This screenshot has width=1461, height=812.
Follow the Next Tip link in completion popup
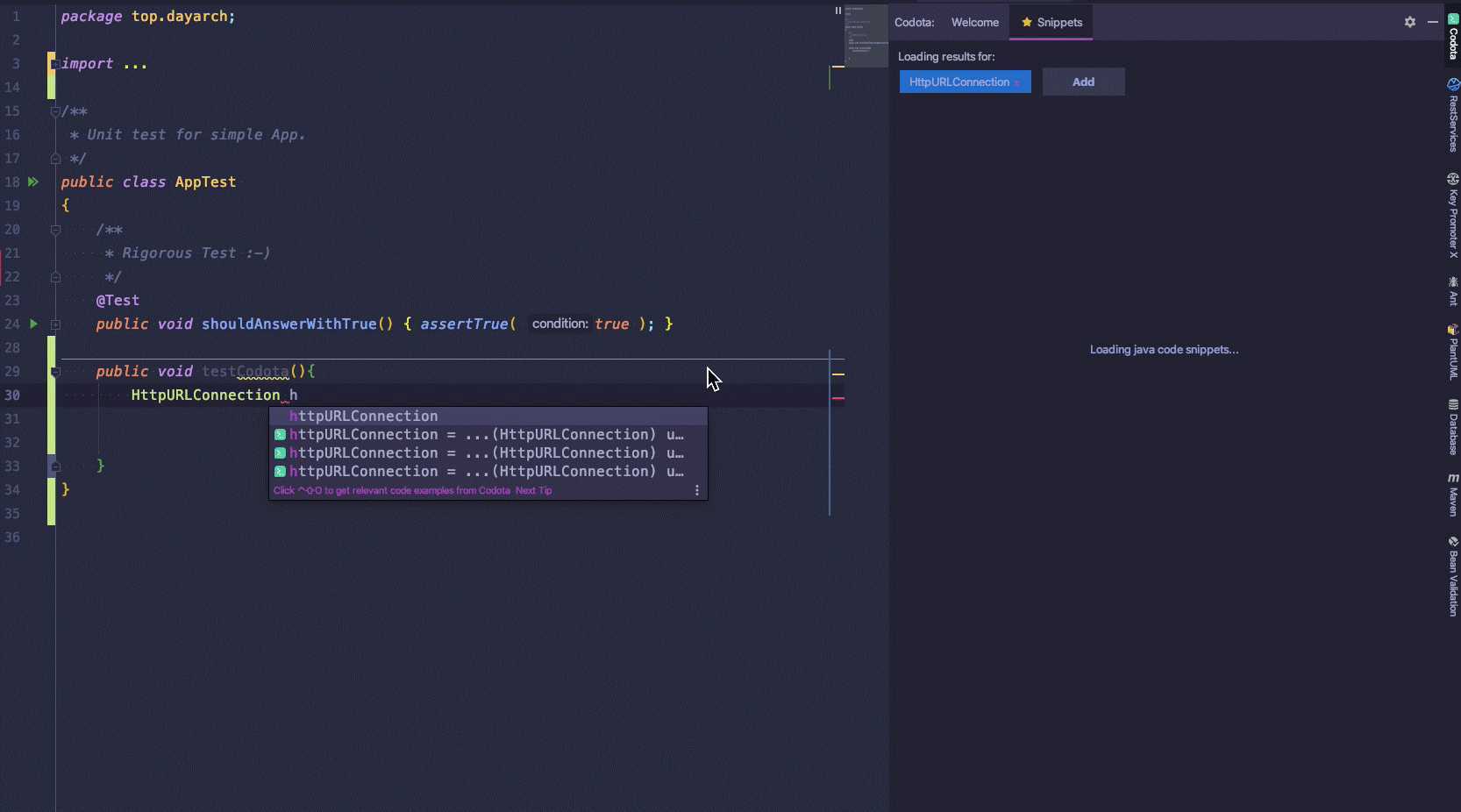(534, 490)
